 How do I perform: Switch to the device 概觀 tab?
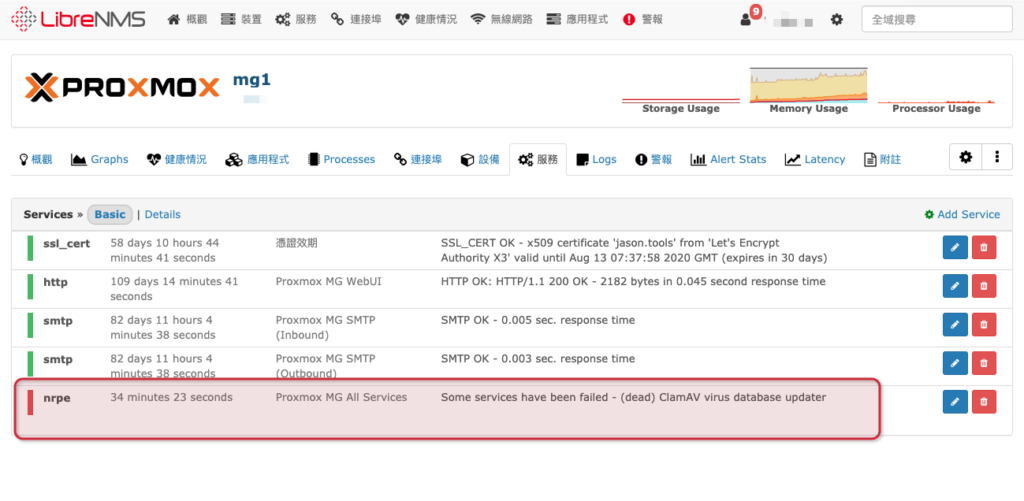tap(35, 159)
